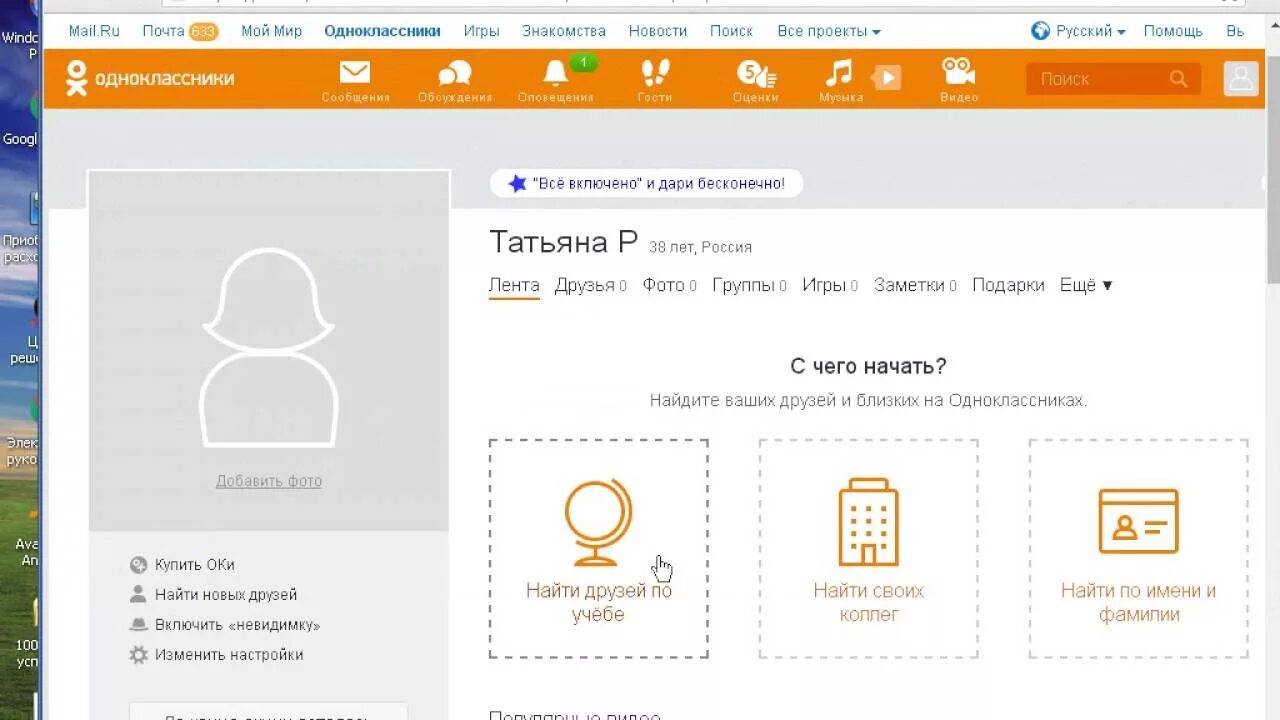Open Новости link
The height and width of the screenshot is (720, 1280).
[658, 31]
